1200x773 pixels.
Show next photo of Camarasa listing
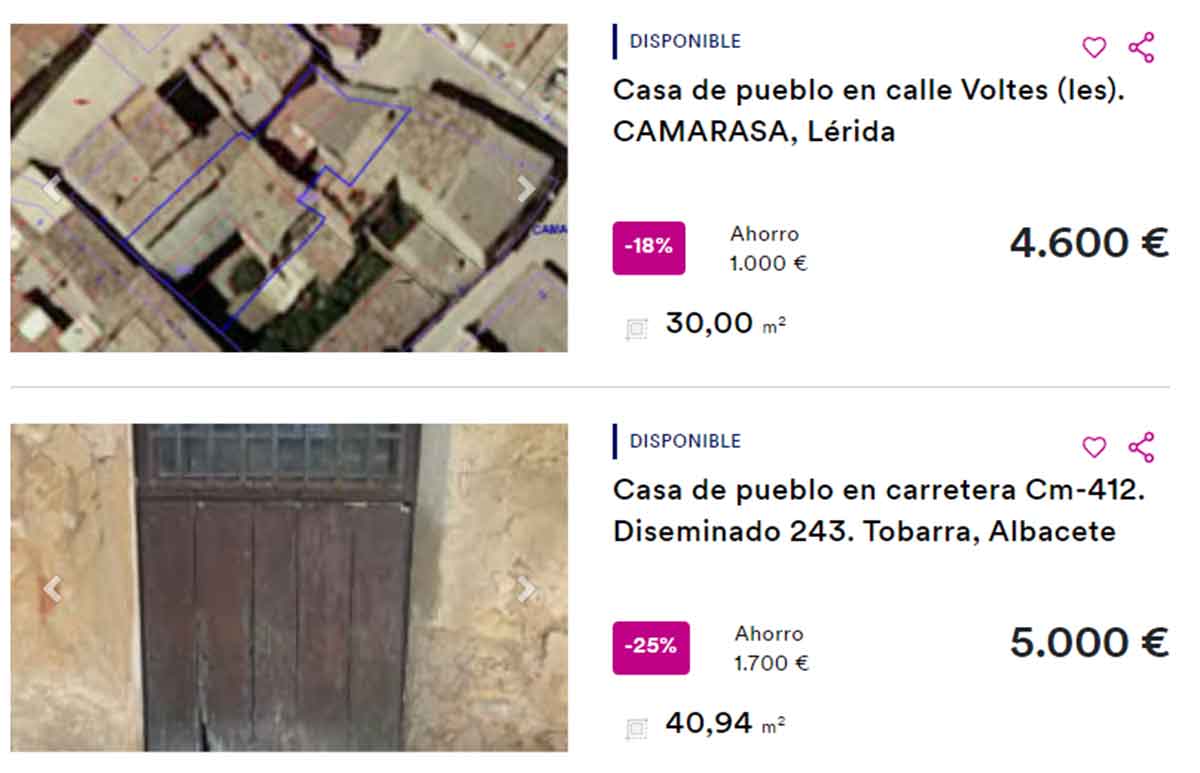pos(526,189)
